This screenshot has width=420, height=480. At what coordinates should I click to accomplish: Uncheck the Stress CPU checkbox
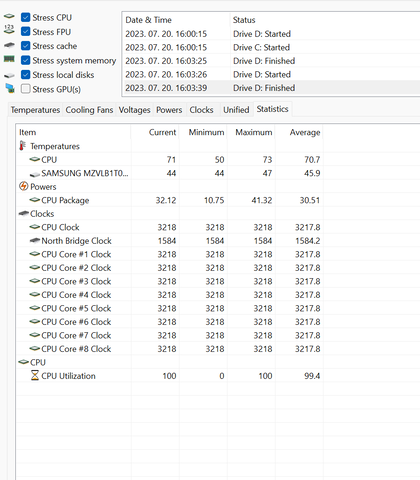click(25, 17)
